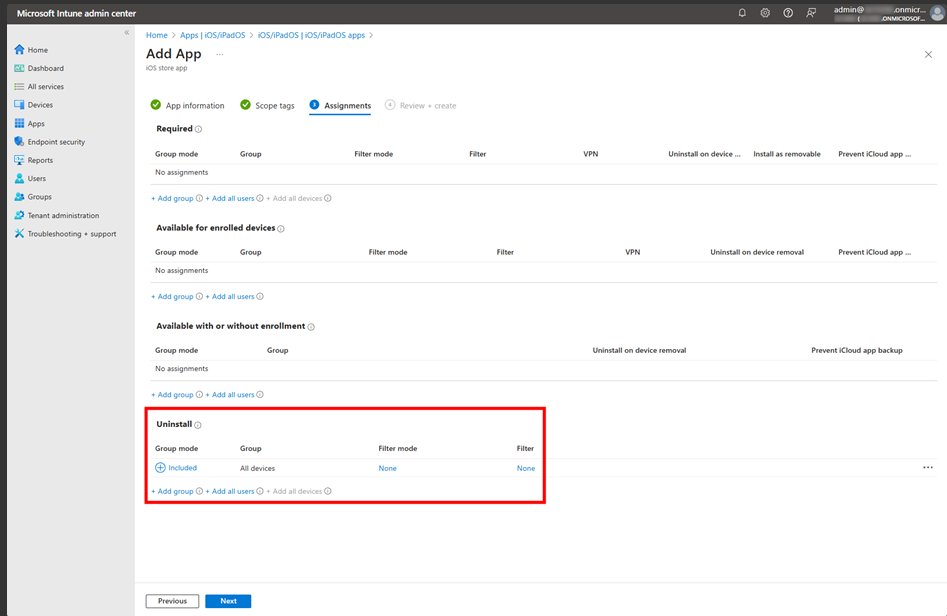Show info icon beside Required Add group
Image resolution: width=947 pixels, height=616 pixels.
[x=199, y=198]
